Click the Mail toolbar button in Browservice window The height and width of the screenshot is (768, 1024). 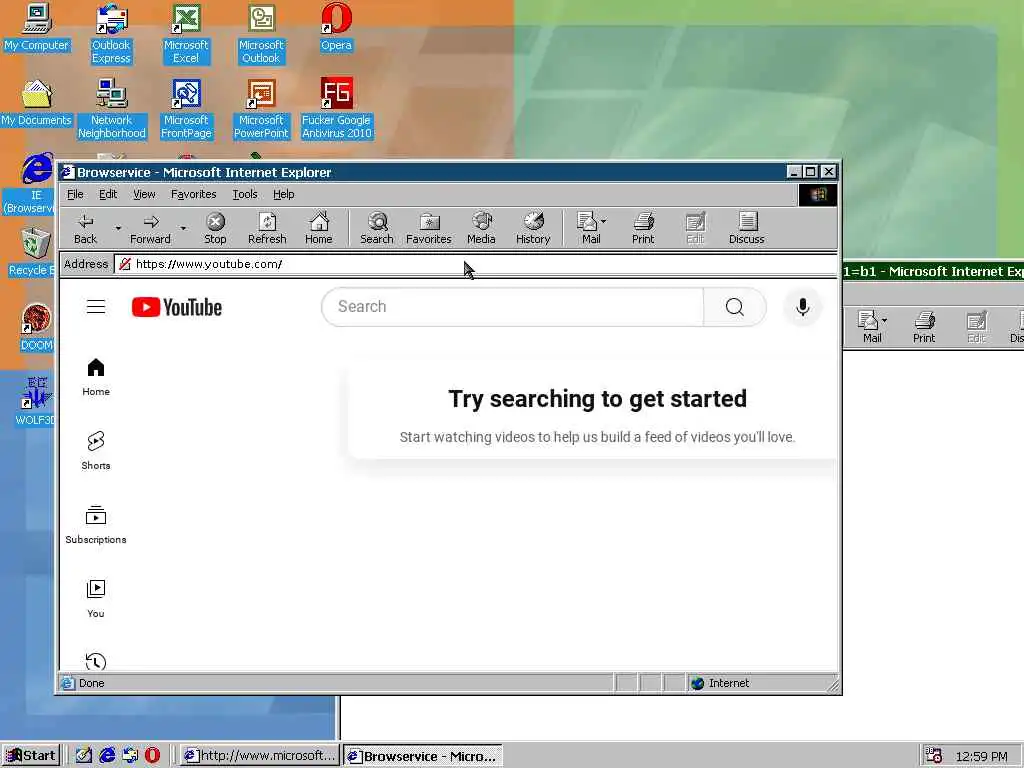pos(588,229)
